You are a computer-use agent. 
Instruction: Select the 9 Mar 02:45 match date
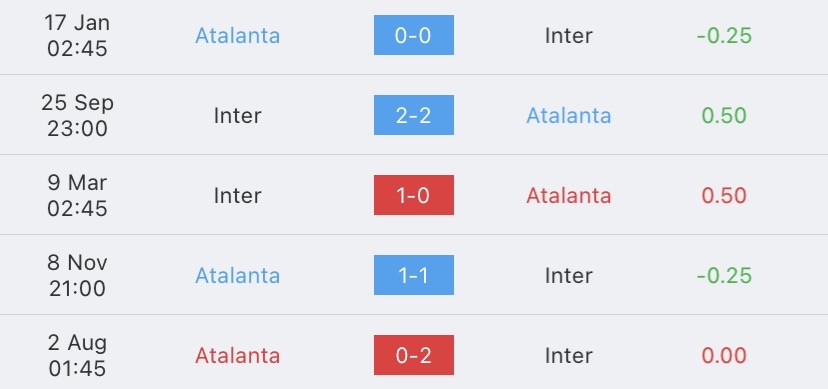tap(78, 195)
